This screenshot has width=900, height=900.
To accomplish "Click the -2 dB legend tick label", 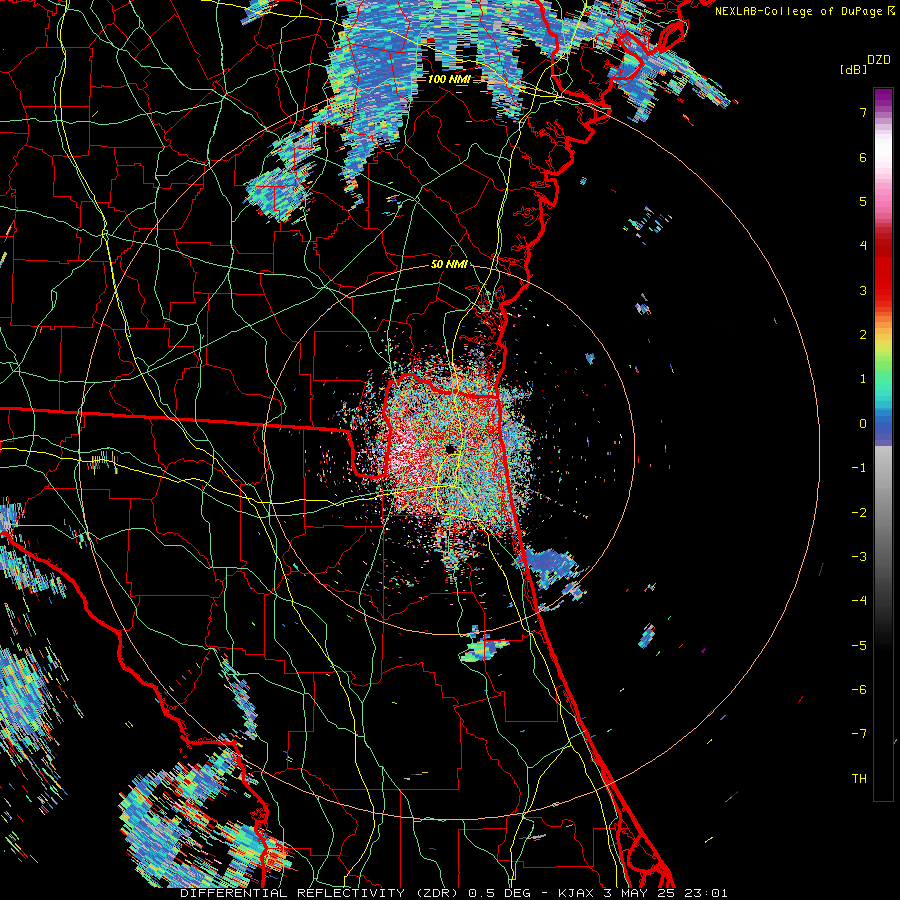I will click(x=859, y=513).
